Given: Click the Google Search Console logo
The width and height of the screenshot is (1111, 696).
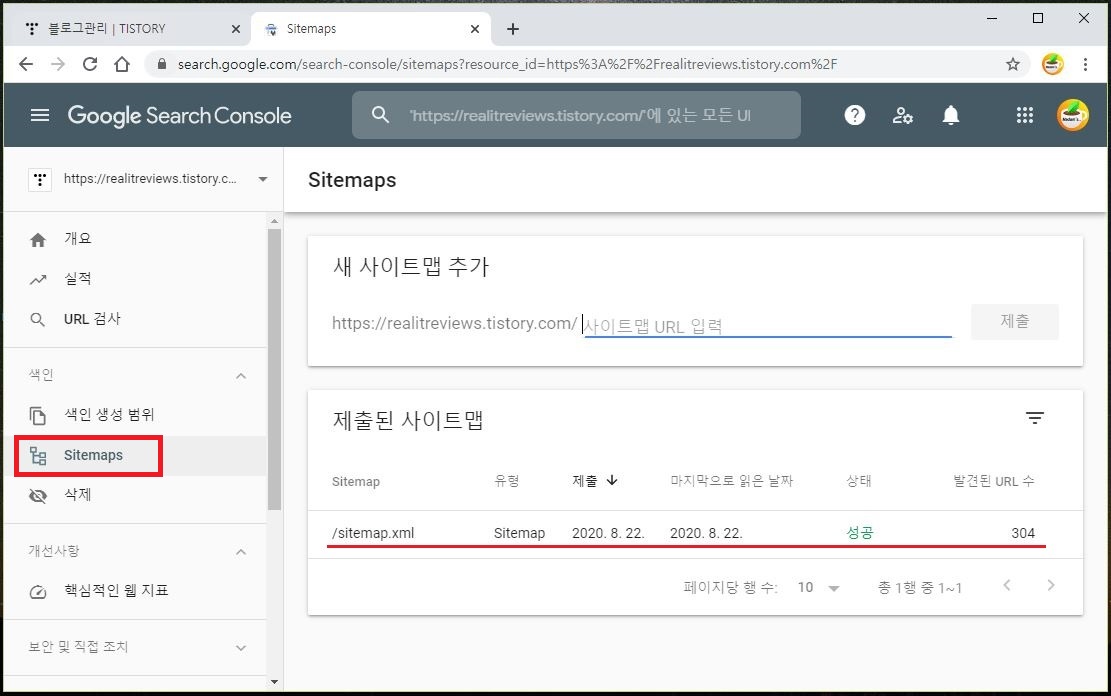Looking at the screenshot, I should click(179, 116).
